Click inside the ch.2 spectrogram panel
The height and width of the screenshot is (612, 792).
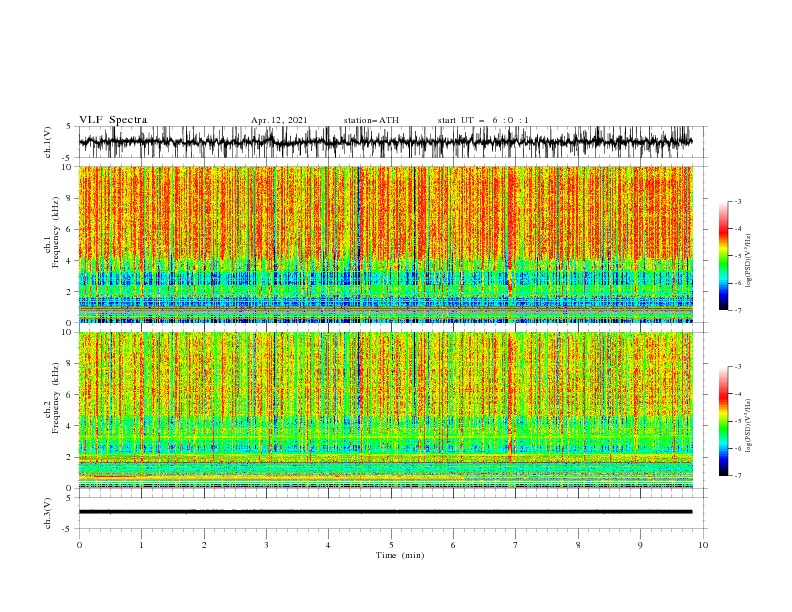pyautogui.click(x=385, y=410)
